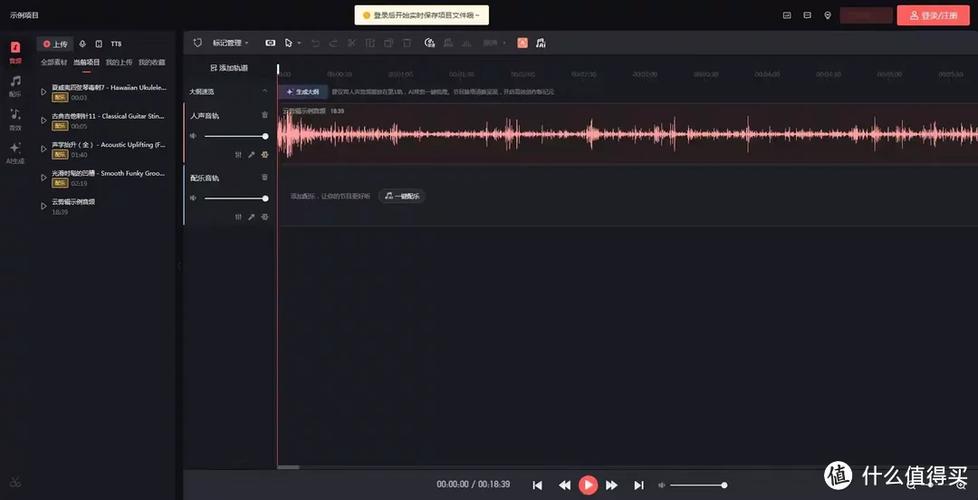Open the cursor tool dropdown arrow
The image size is (978, 500).
(299, 43)
